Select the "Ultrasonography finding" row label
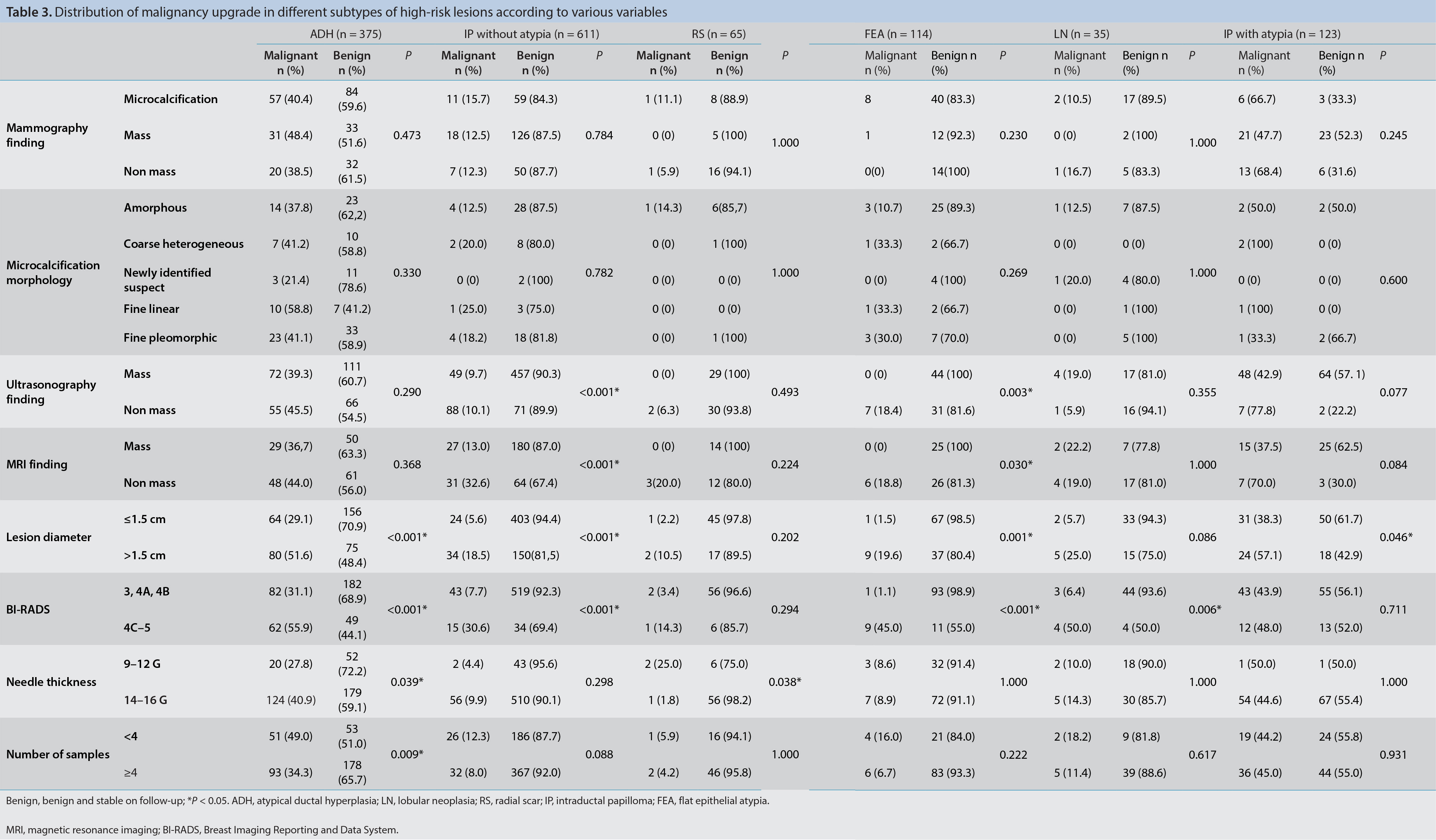This screenshot has width=1436, height=840. coord(51,392)
